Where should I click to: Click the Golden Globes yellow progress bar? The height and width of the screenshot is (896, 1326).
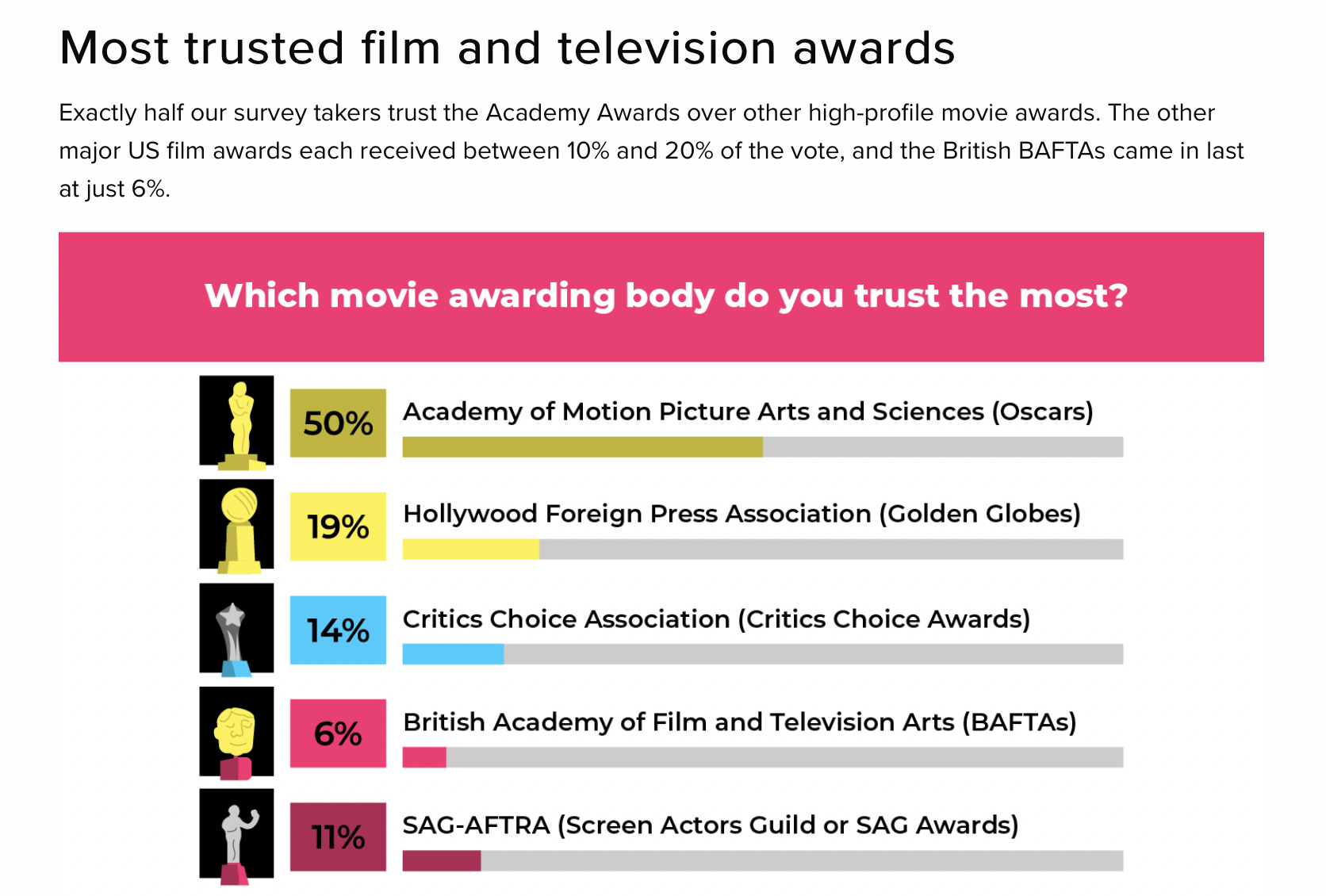pos(470,549)
